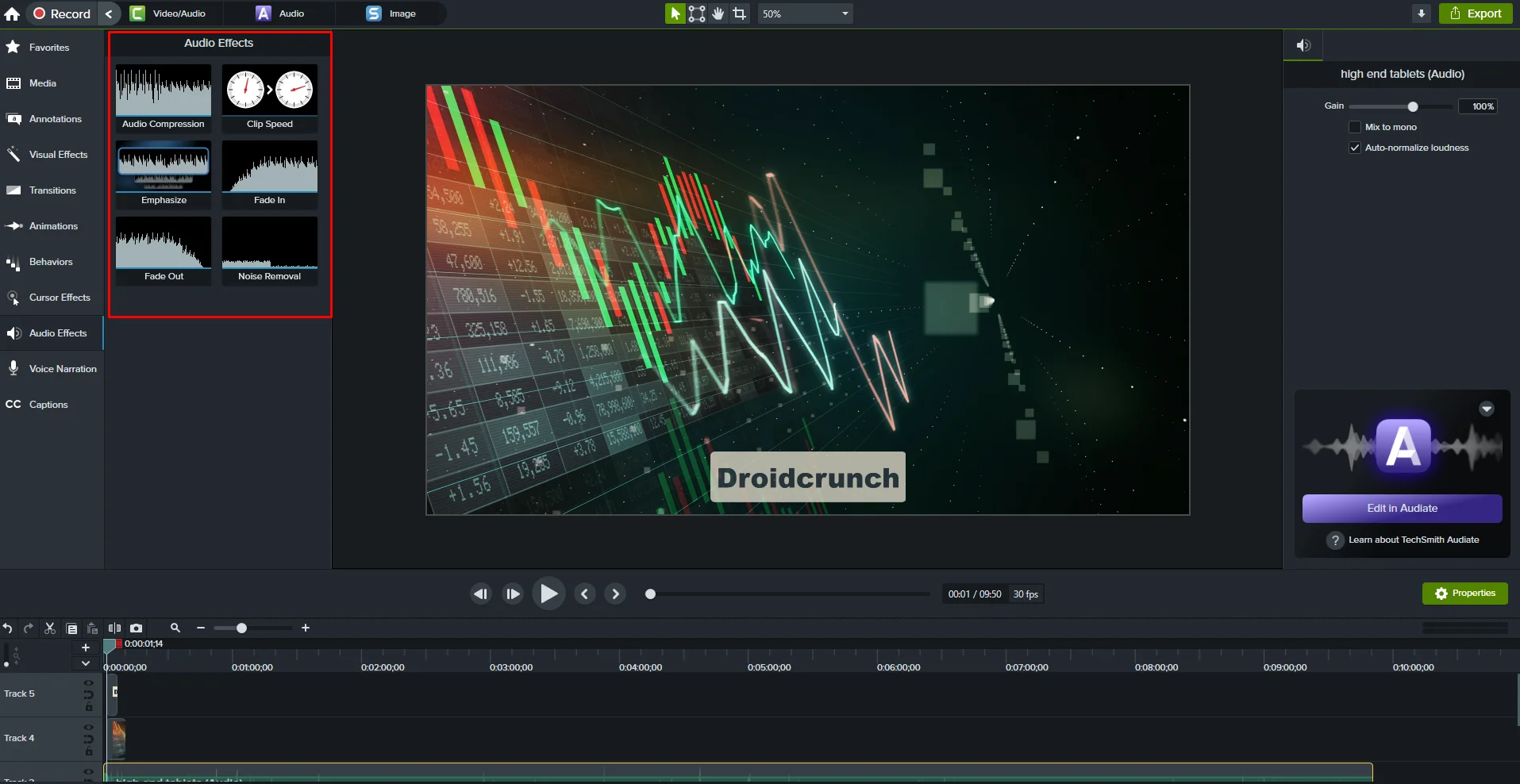
Task: Go to the Home screen icon
Action: click(x=12, y=13)
